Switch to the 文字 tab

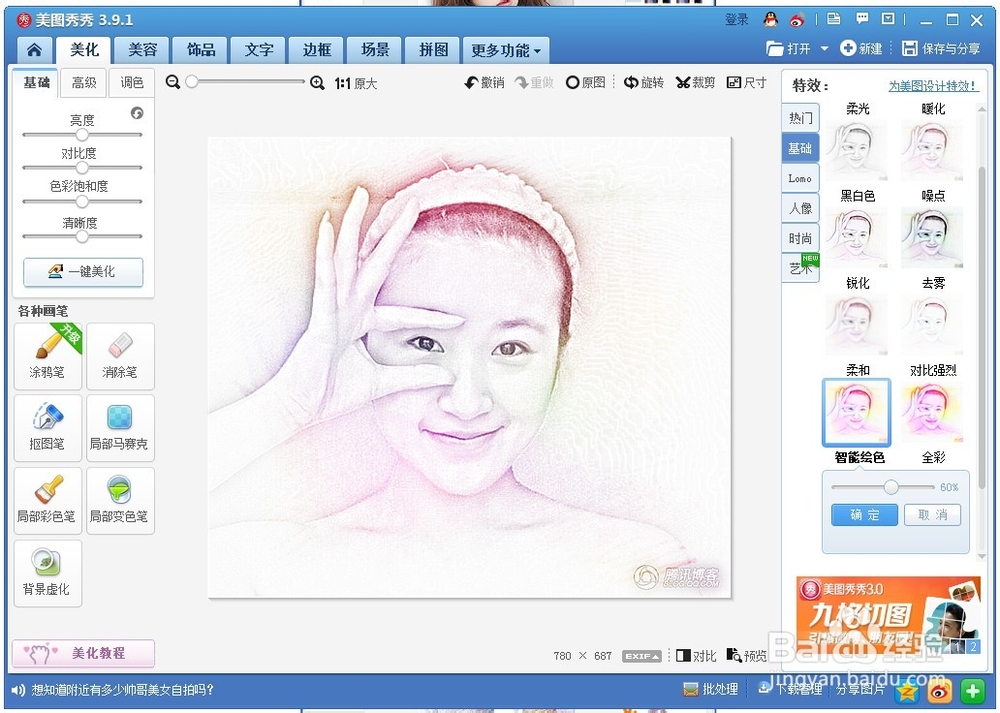click(259, 50)
